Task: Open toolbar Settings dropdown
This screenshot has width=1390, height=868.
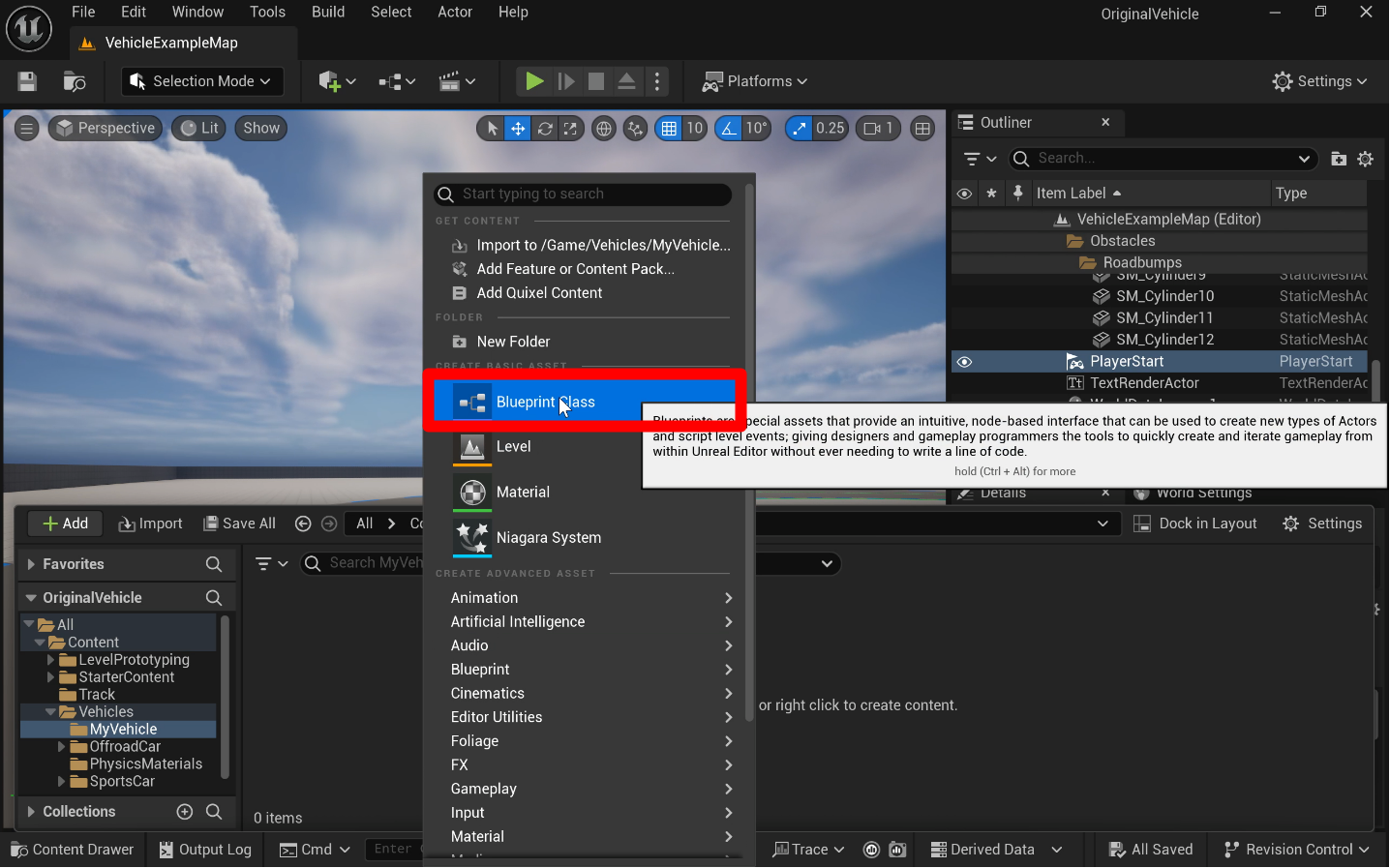Action: click(x=1320, y=81)
